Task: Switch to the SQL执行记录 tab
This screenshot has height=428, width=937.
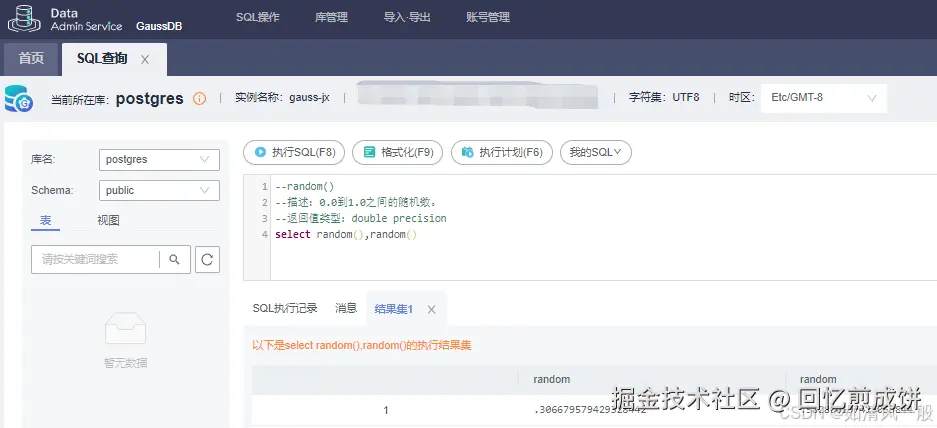Action: pos(284,308)
